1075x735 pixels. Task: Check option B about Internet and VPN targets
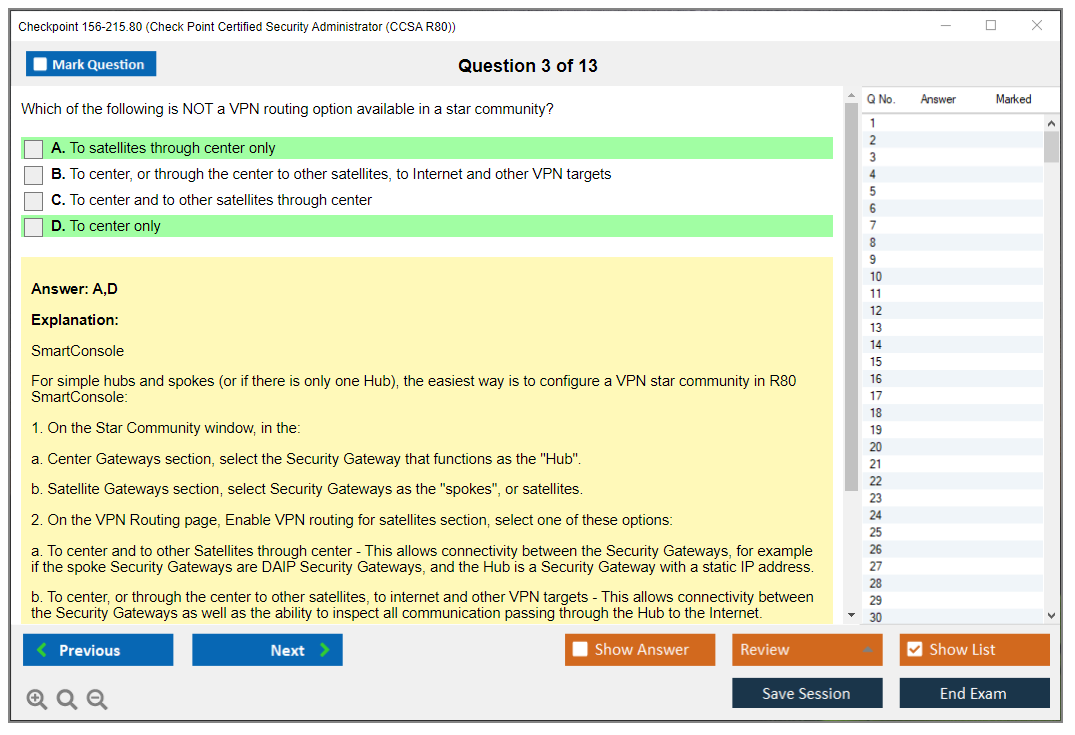coord(34,175)
